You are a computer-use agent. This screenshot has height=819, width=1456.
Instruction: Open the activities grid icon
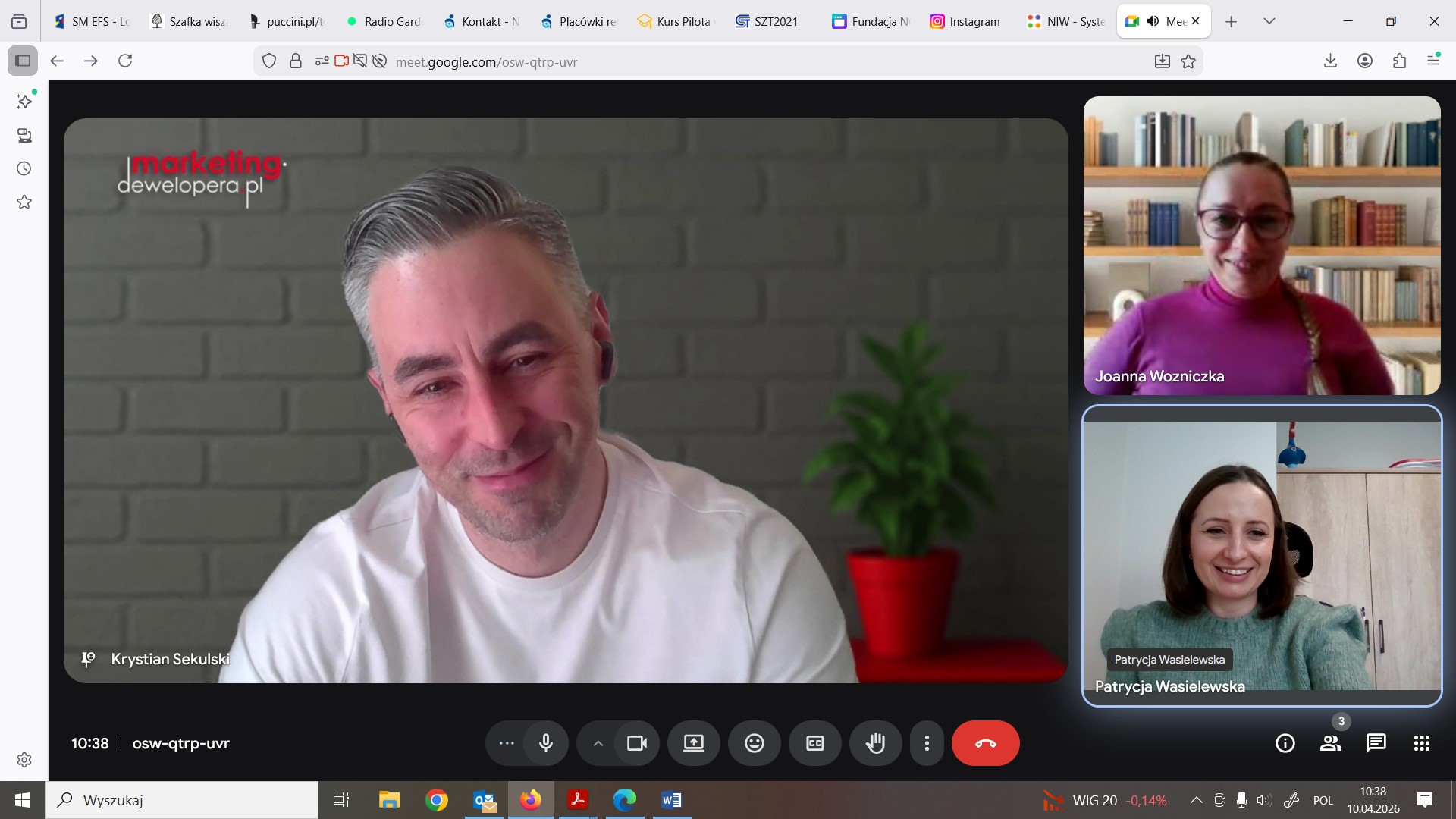coord(1421,743)
